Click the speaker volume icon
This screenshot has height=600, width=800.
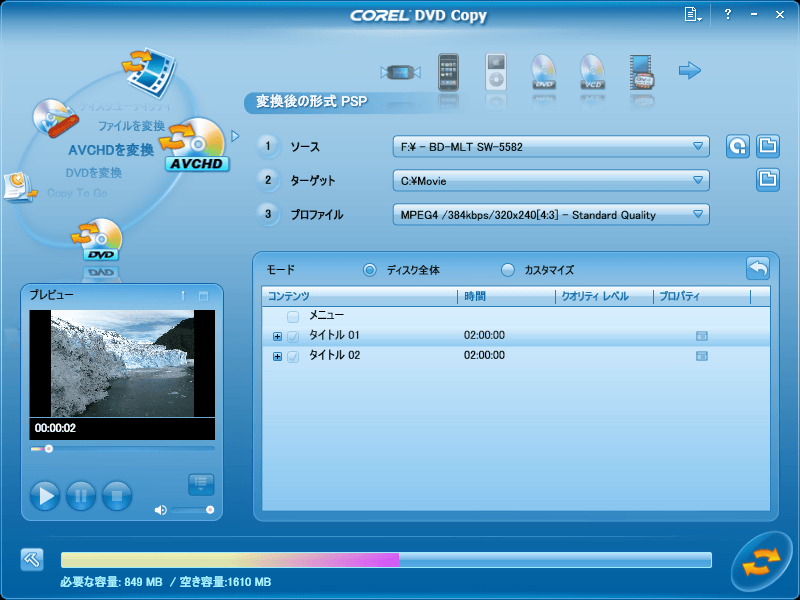pyautogui.click(x=160, y=510)
